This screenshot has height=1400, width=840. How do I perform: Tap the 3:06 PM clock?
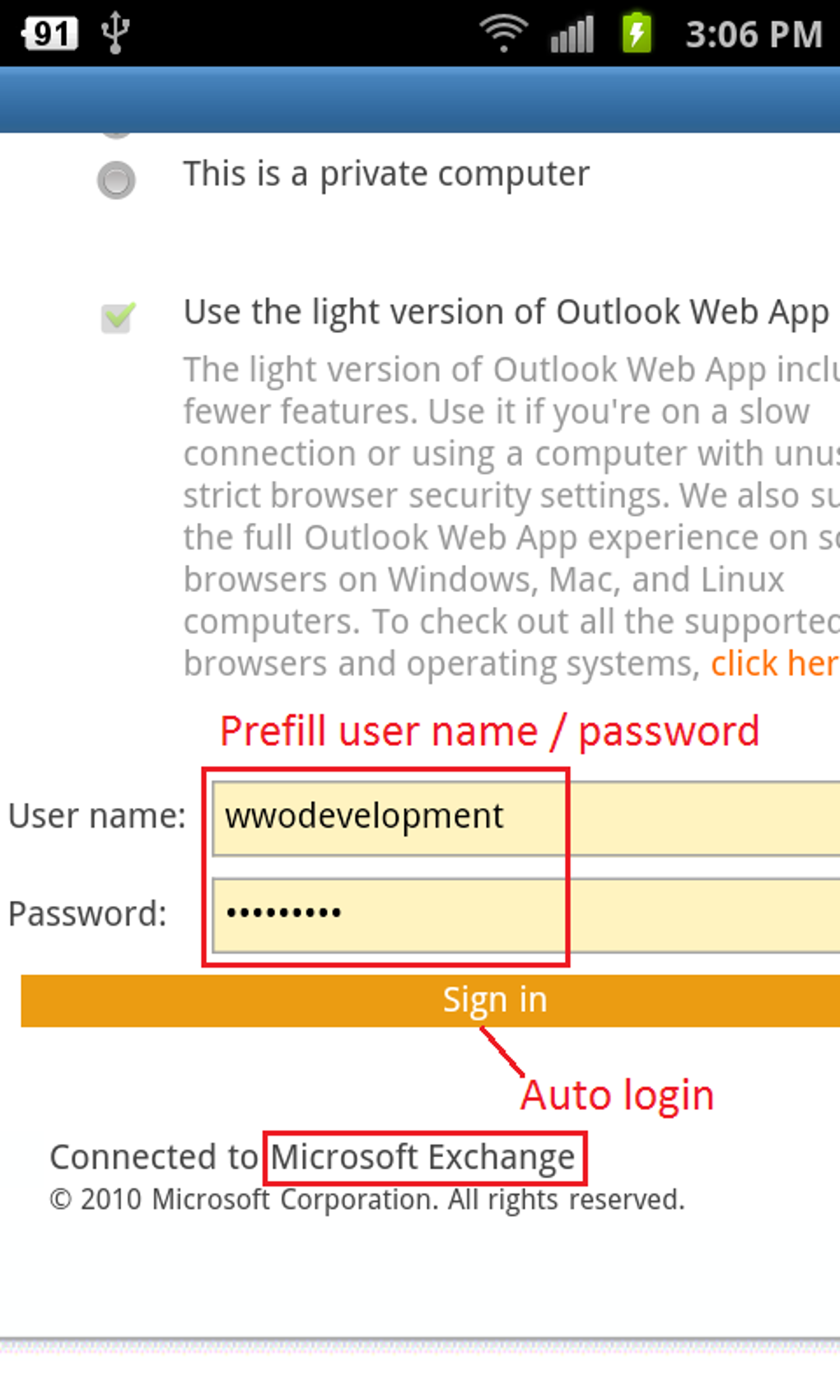click(754, 35)
